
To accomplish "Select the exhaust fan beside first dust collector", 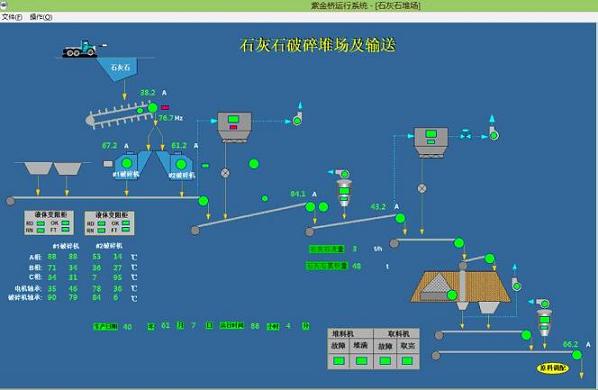I will (297, 119).
